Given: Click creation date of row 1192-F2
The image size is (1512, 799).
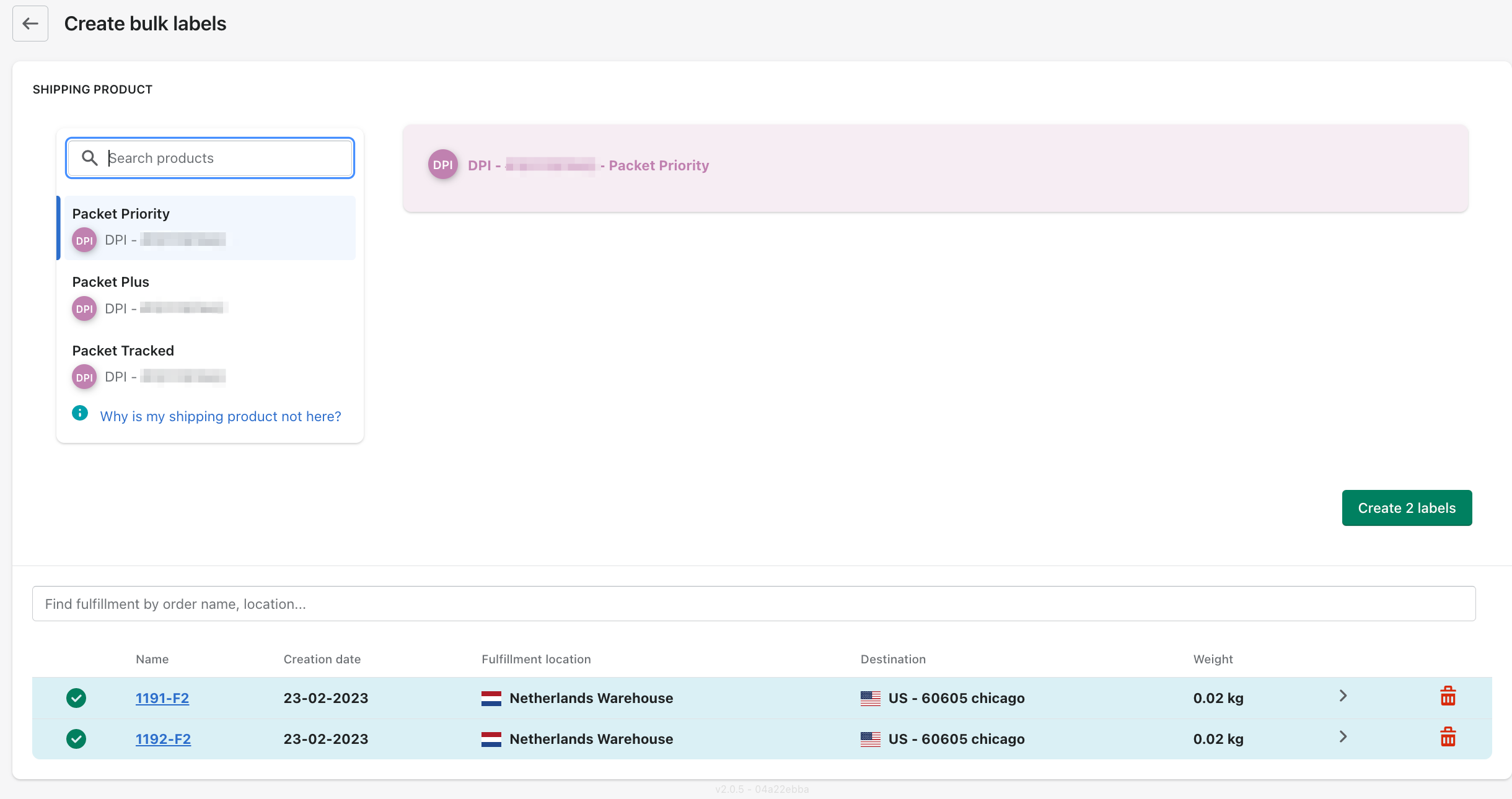Looking at the screenshot, I should (326, 739).
